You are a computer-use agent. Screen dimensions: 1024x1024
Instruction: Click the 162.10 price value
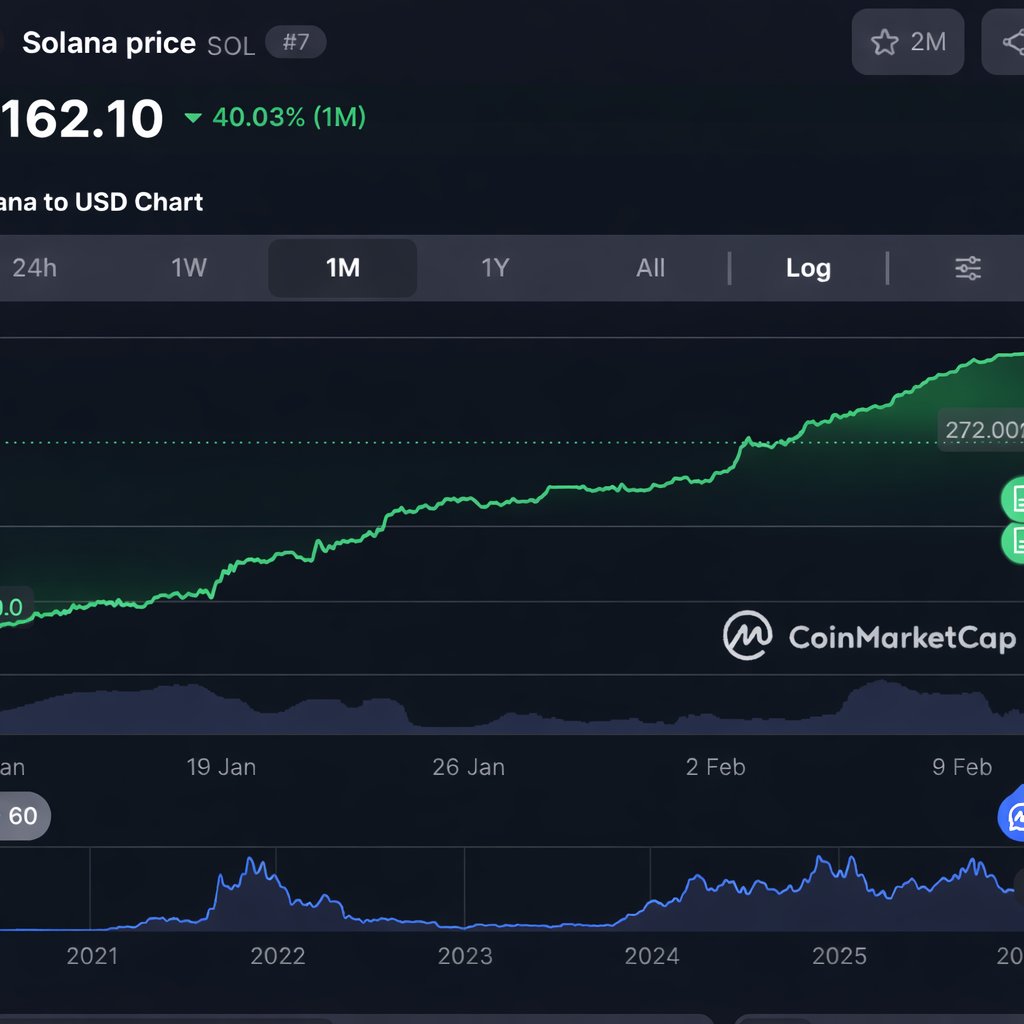pos(82,119)
